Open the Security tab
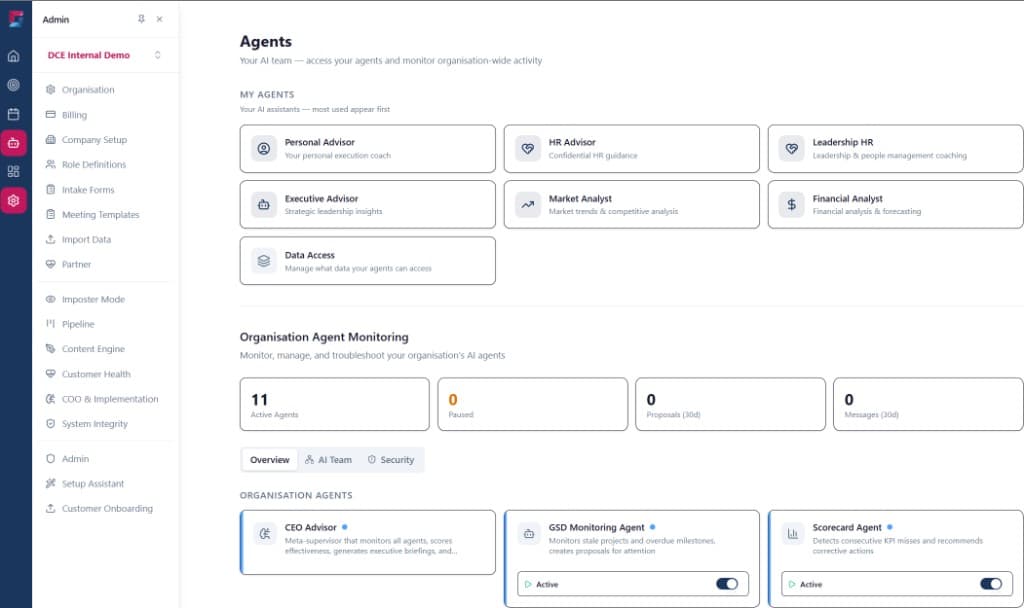 tap(391, 460)
